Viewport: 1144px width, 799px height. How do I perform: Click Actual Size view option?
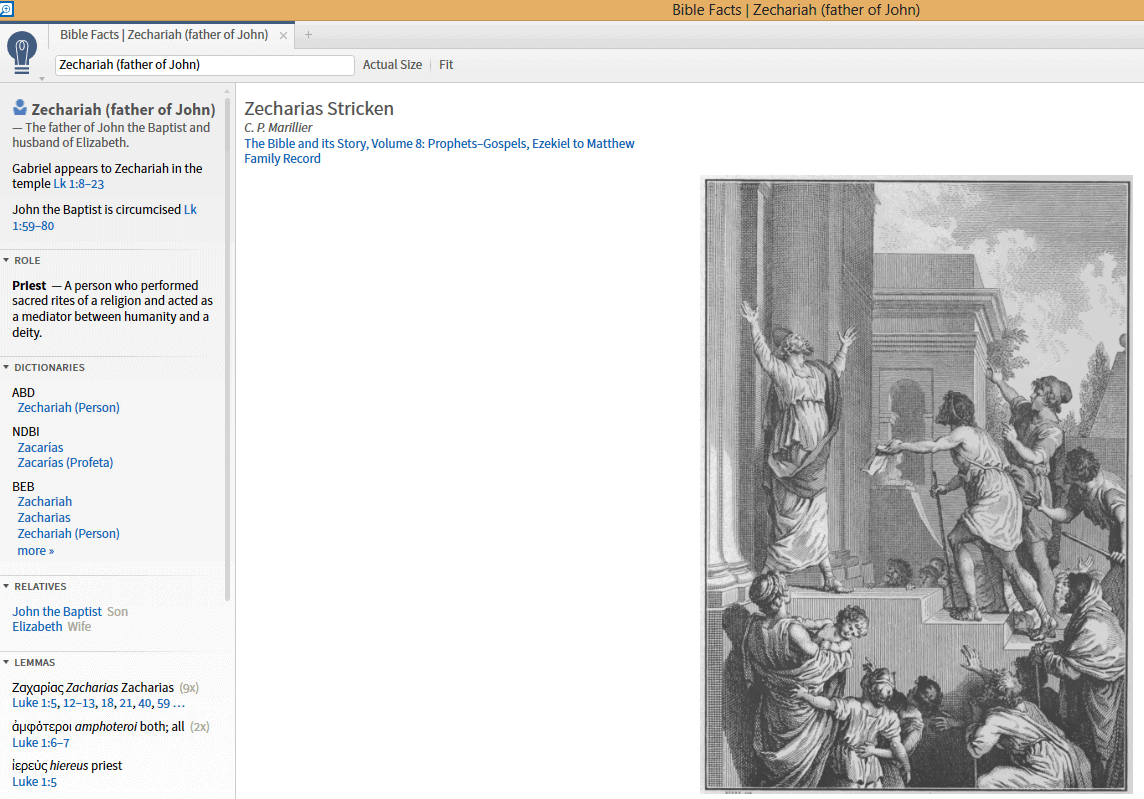[392, 65]
